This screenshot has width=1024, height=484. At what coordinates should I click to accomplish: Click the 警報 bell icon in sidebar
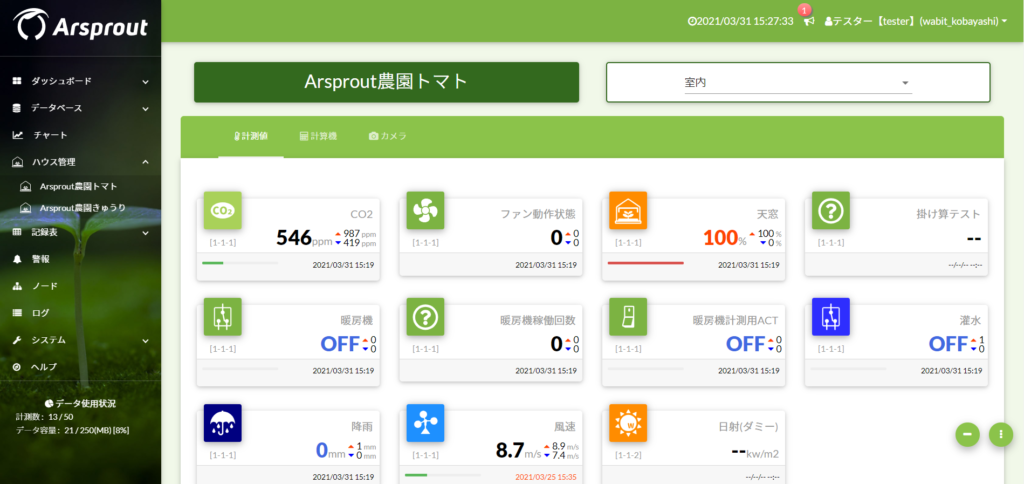click(x=18, y=259)
